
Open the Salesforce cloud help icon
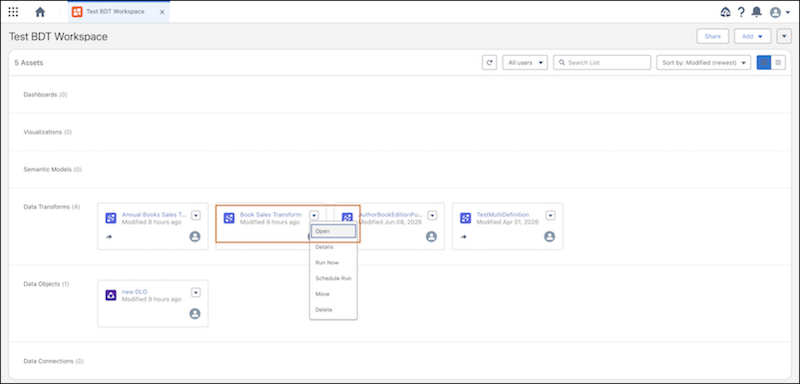(725, 12)
